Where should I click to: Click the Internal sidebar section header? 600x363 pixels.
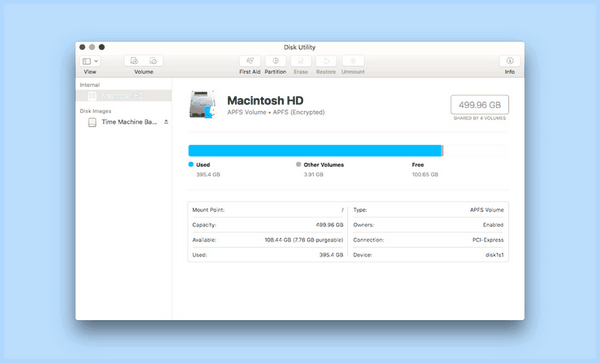[90, 85]
